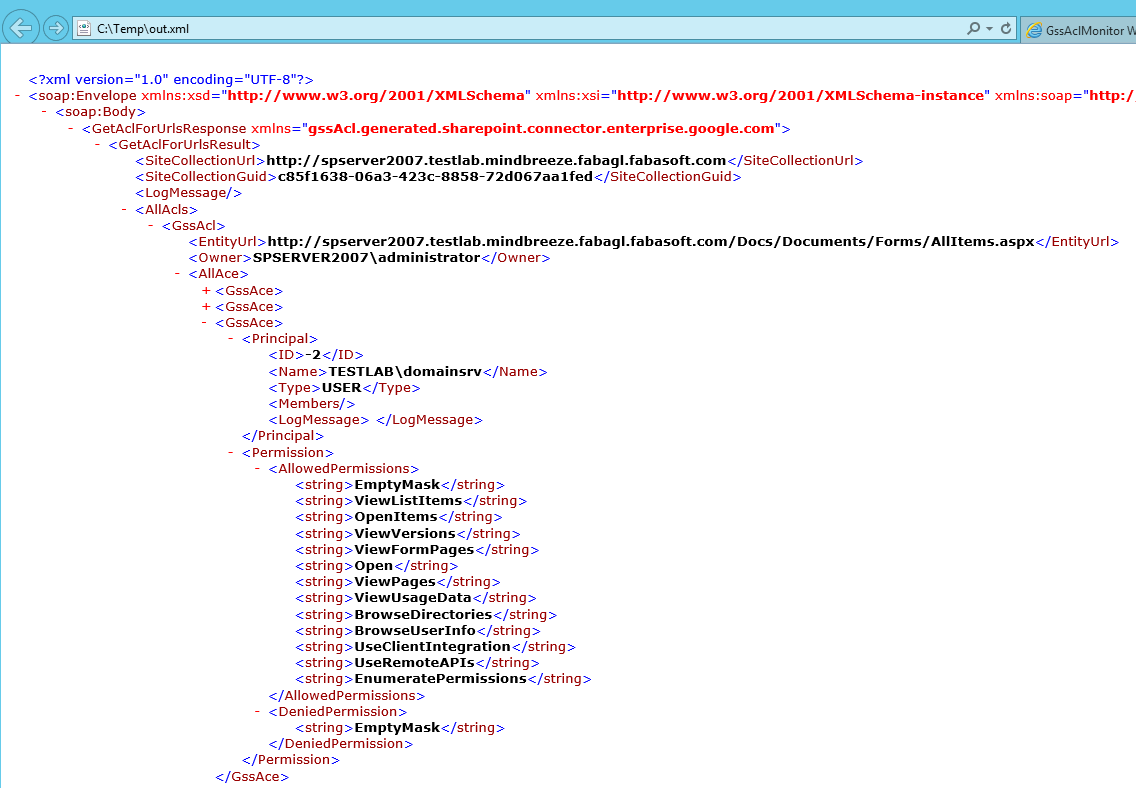Collapse the soap:Envelope root element
The height and width of the screenshot is (788, 1136).
(x=17, y=96)
